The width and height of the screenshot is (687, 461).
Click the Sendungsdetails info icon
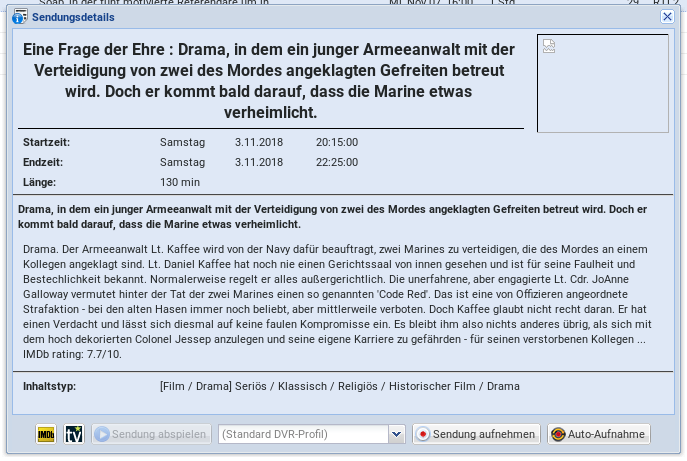point(20,17)
